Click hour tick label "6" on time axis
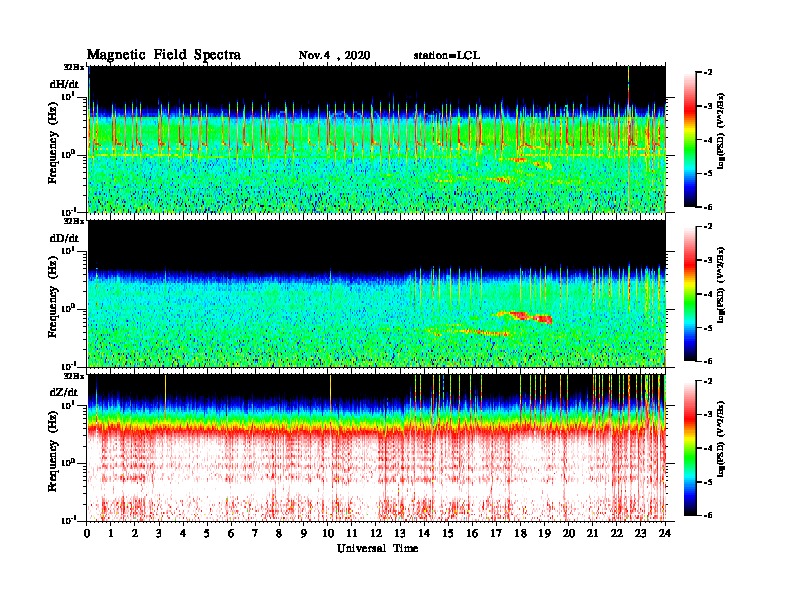 pyautogui.click(x=231, y=533)
